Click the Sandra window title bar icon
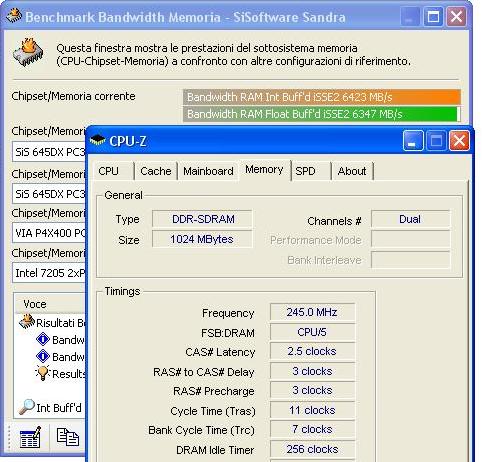This screenshot has height=462, width=483. 14,16
